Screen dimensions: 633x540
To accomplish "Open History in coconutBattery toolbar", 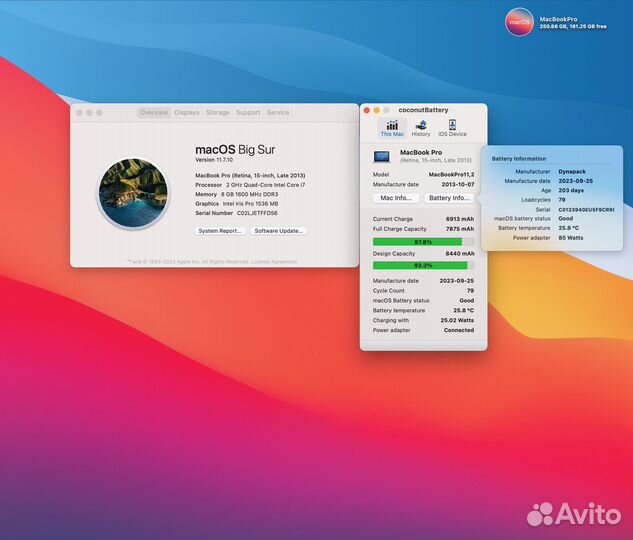I will click(x=421, y=128).
